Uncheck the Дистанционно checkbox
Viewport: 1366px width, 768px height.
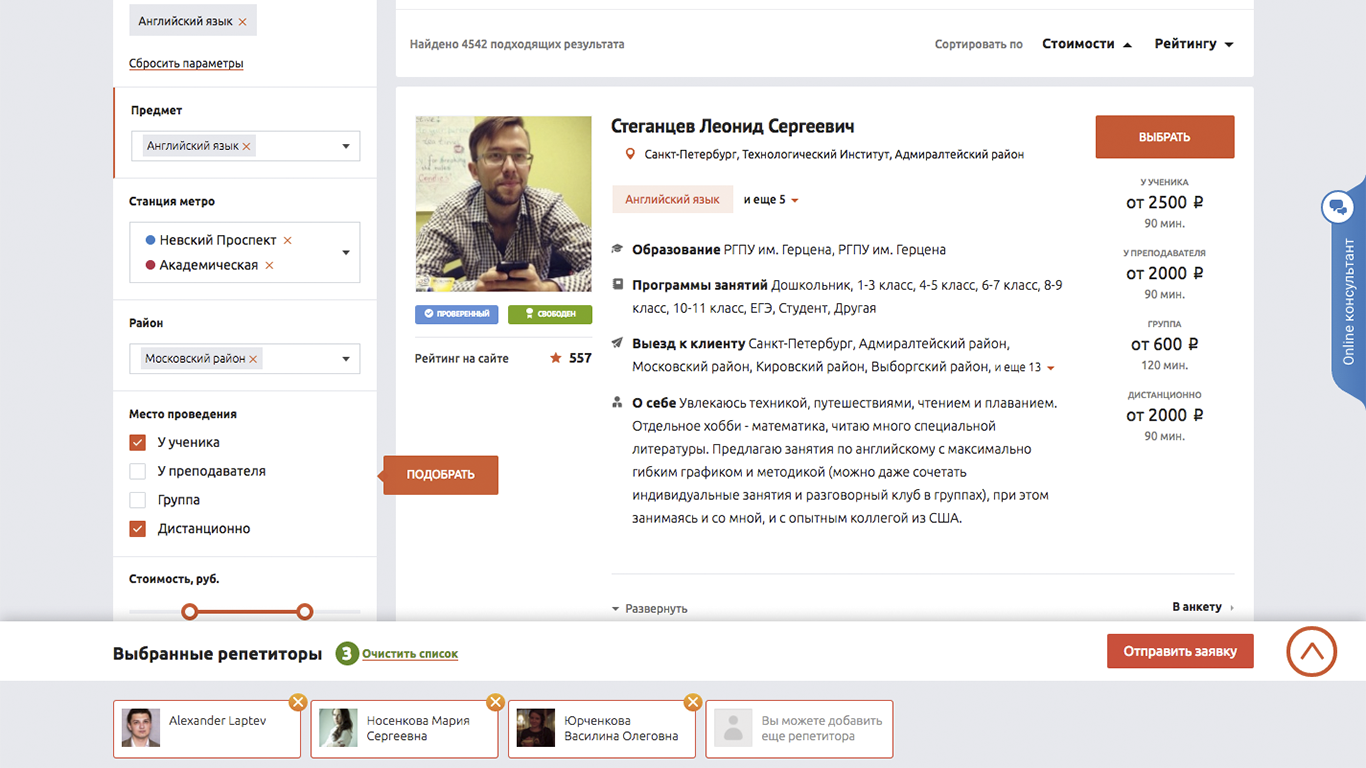pos(138,529)
